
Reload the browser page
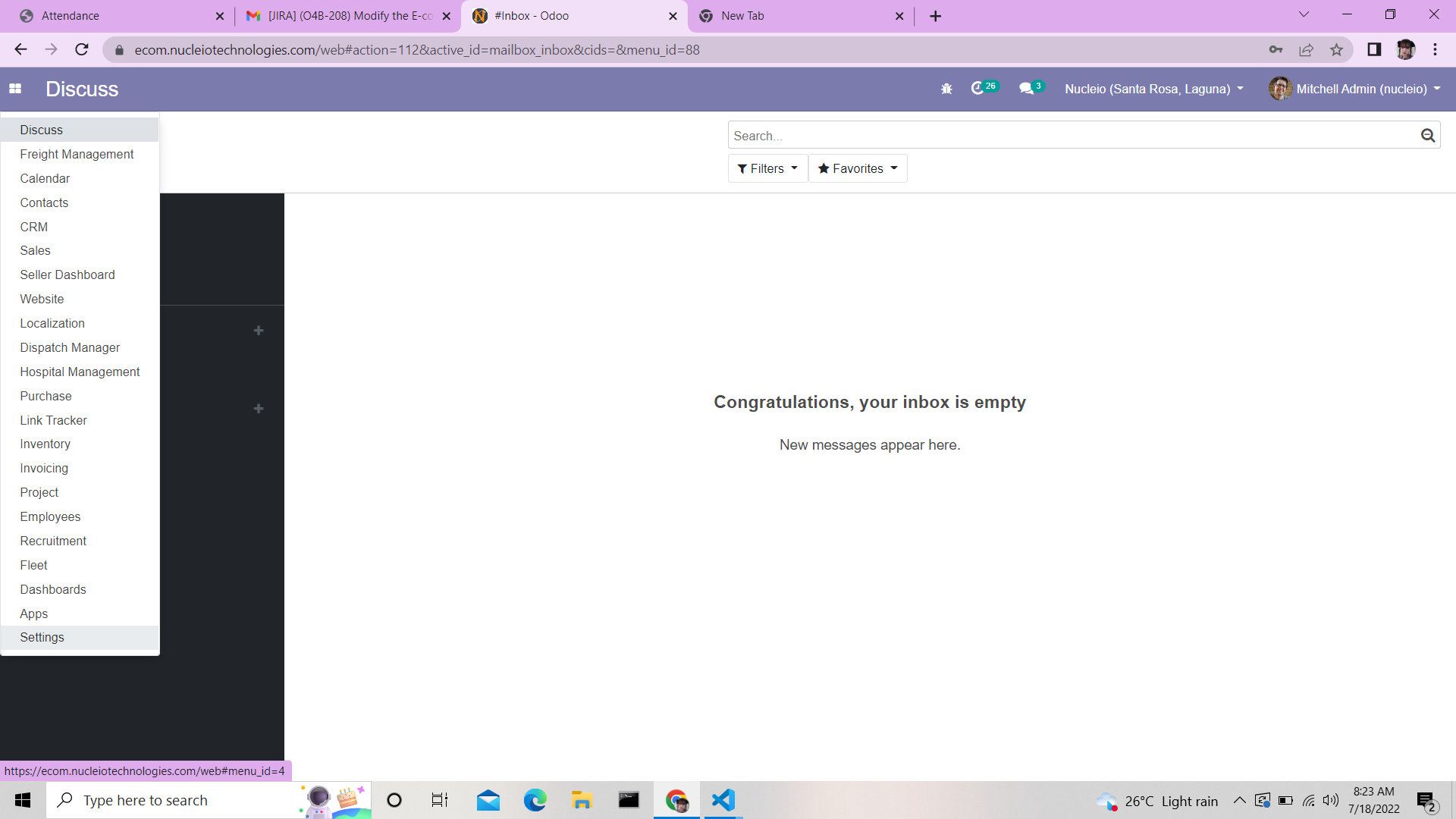[82, 49]
